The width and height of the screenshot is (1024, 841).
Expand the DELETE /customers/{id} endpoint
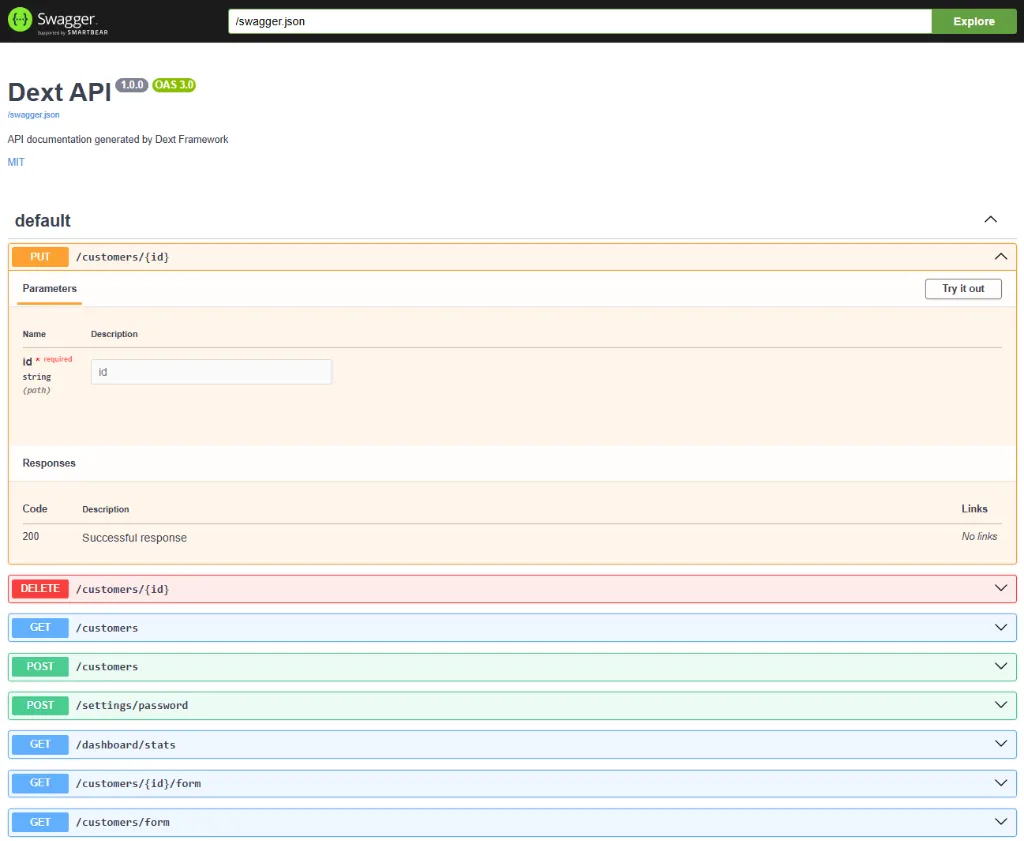coord(1001,588)
